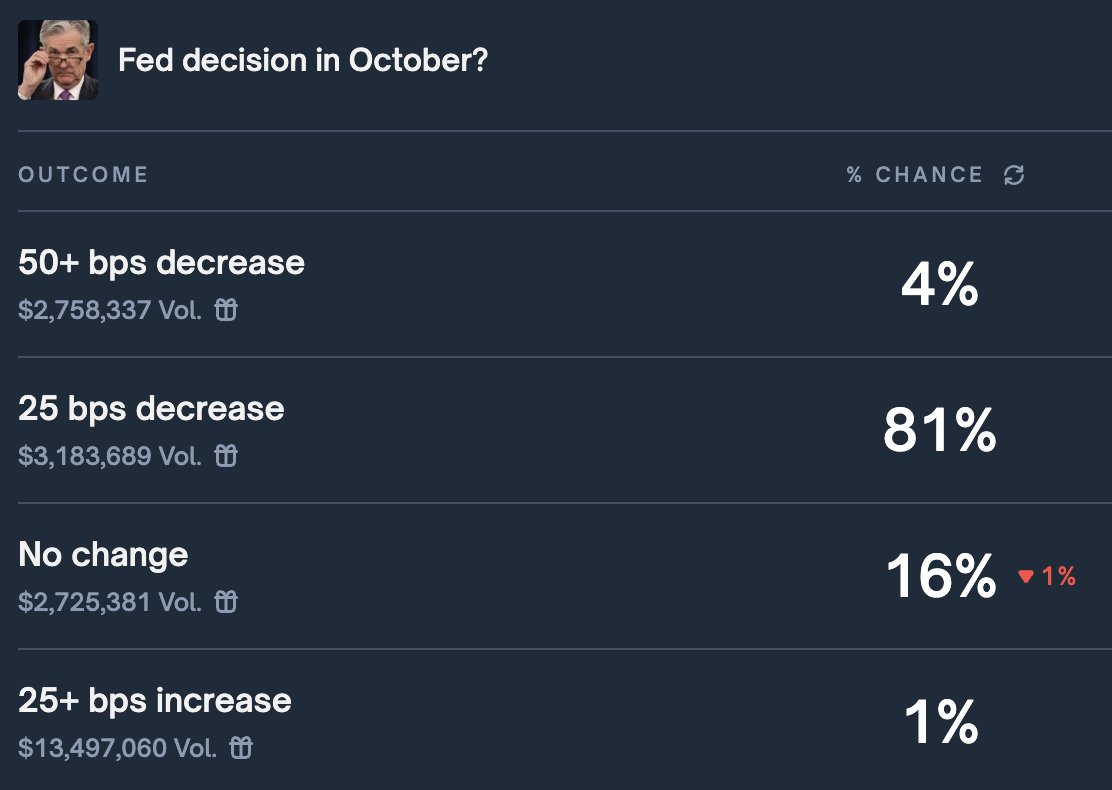Screen dimensions: 1112x790
Task: Click the 16% chance value
Action: [x=941, y=576]
